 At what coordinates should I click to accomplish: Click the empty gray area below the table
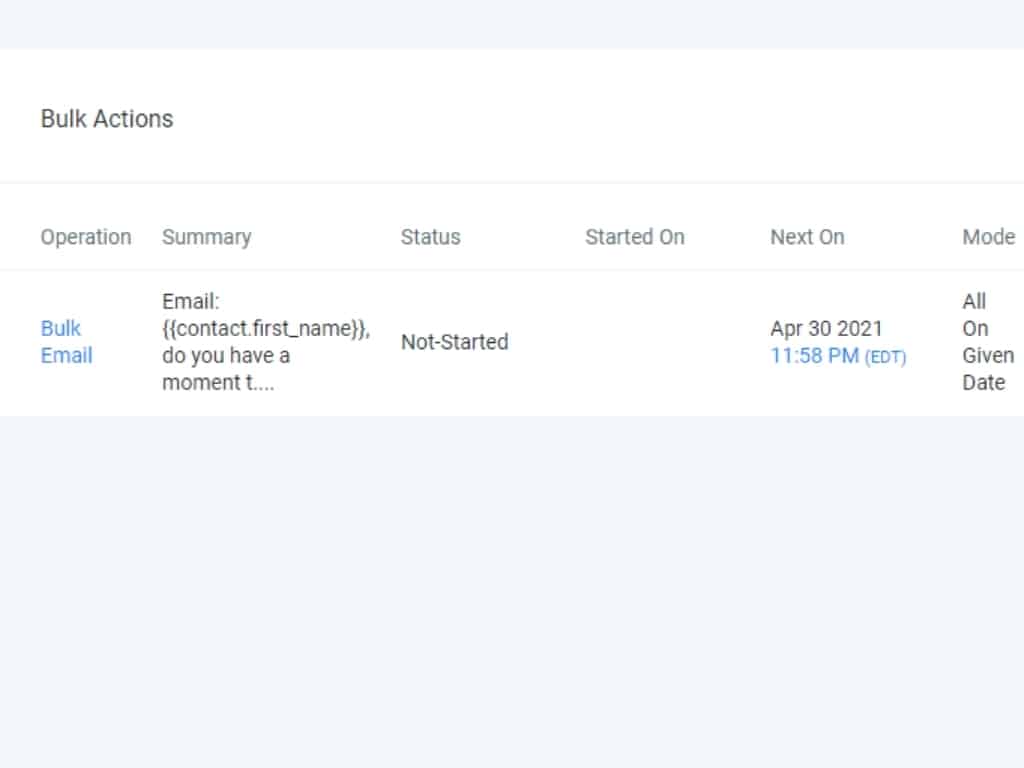[x=512, y=590]
